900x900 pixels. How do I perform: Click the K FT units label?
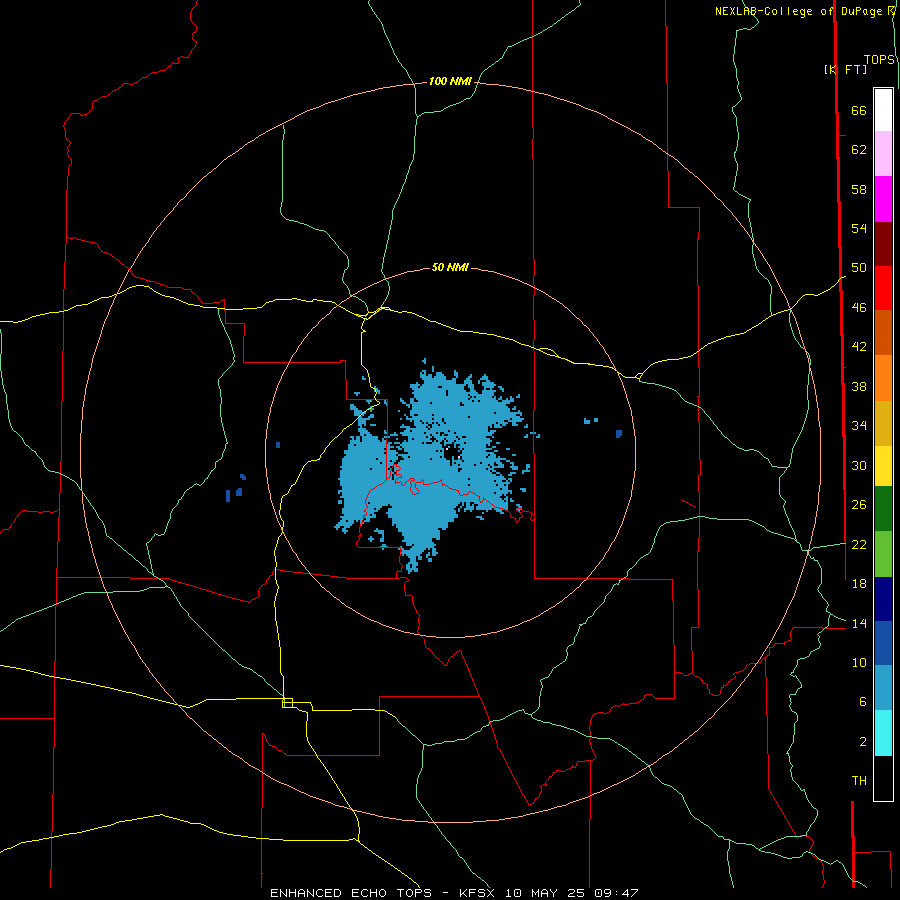845,69
